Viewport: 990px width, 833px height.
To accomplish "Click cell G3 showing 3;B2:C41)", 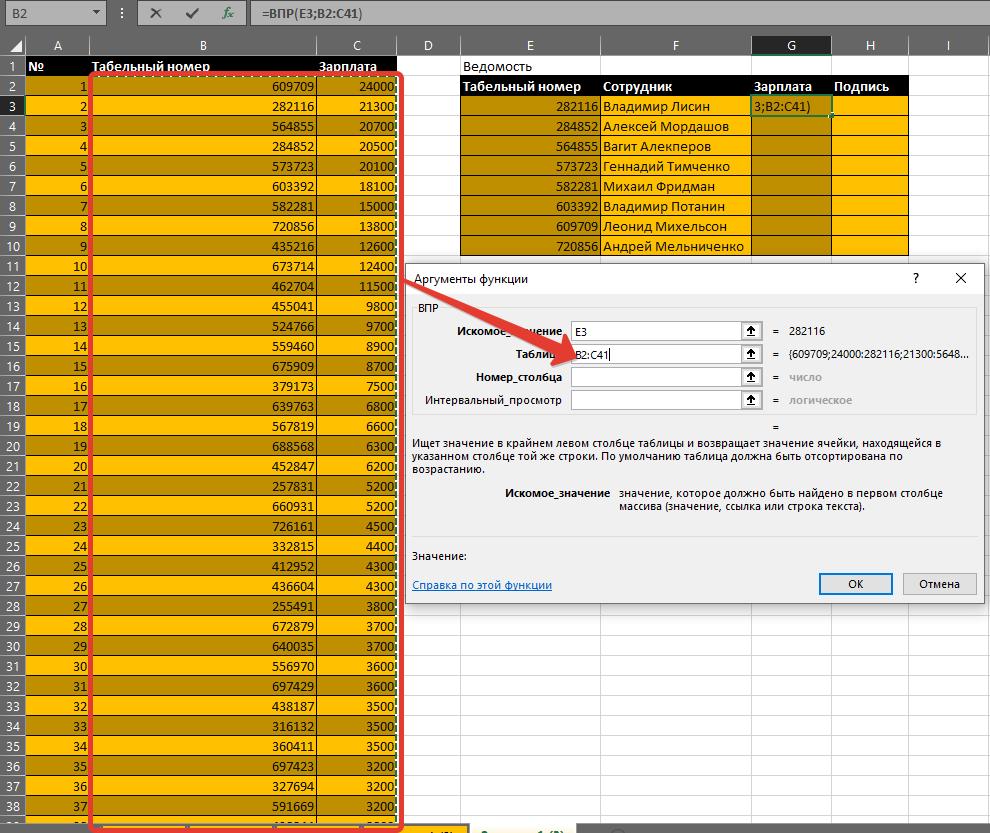I will 791,106.
